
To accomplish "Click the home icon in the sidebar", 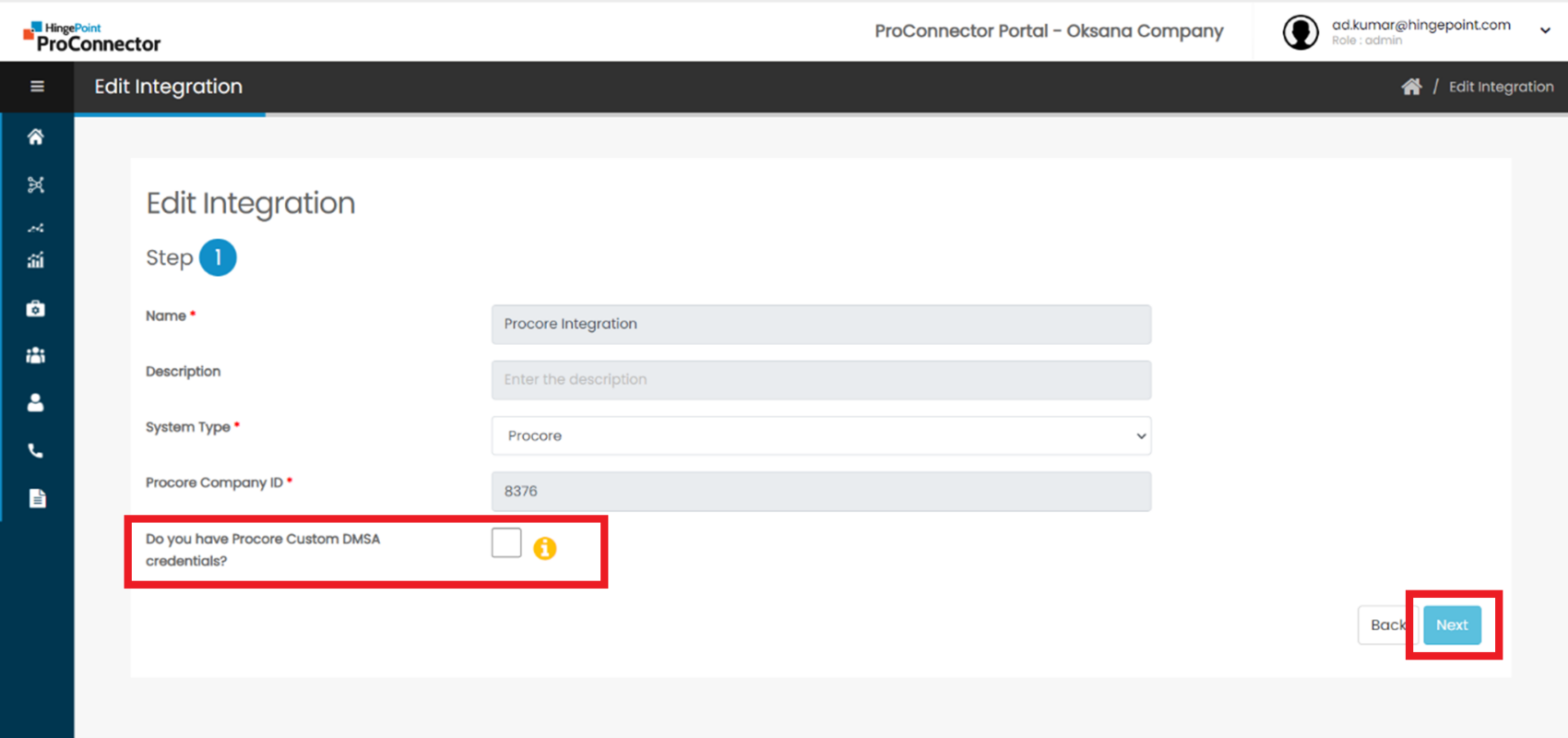I will coord(36,137).
